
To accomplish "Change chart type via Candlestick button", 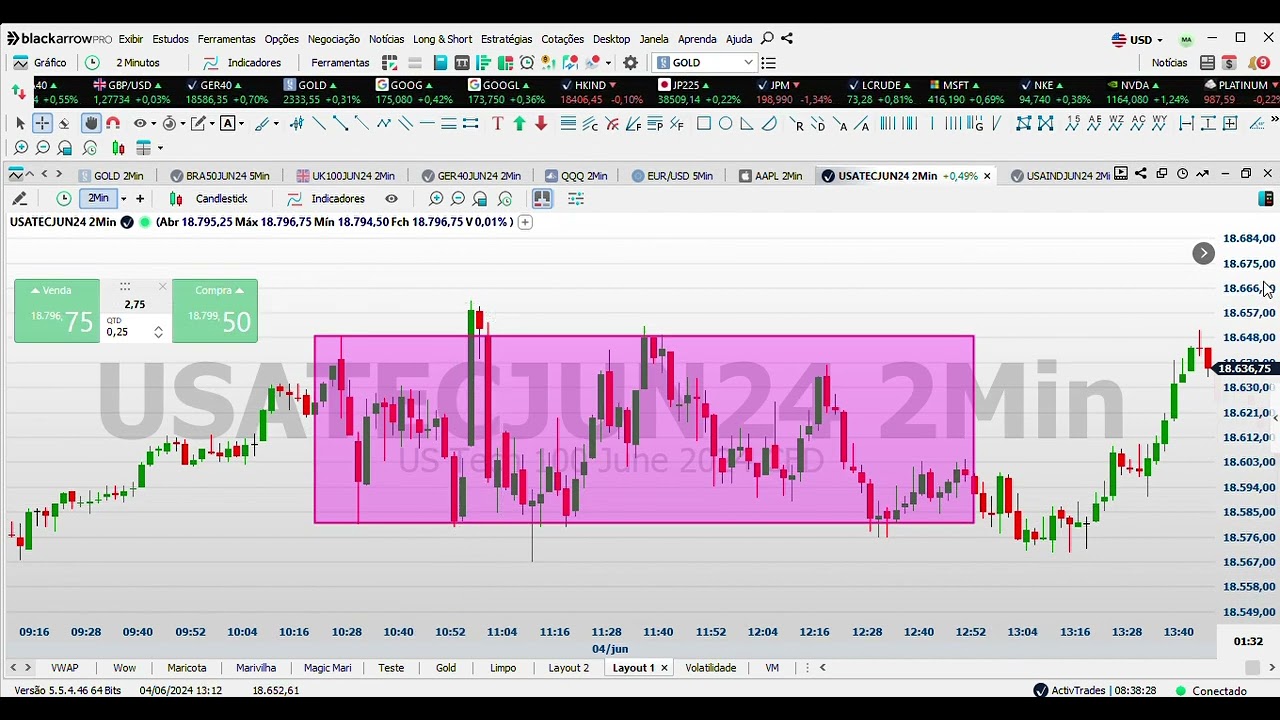I will click(208, 198).
